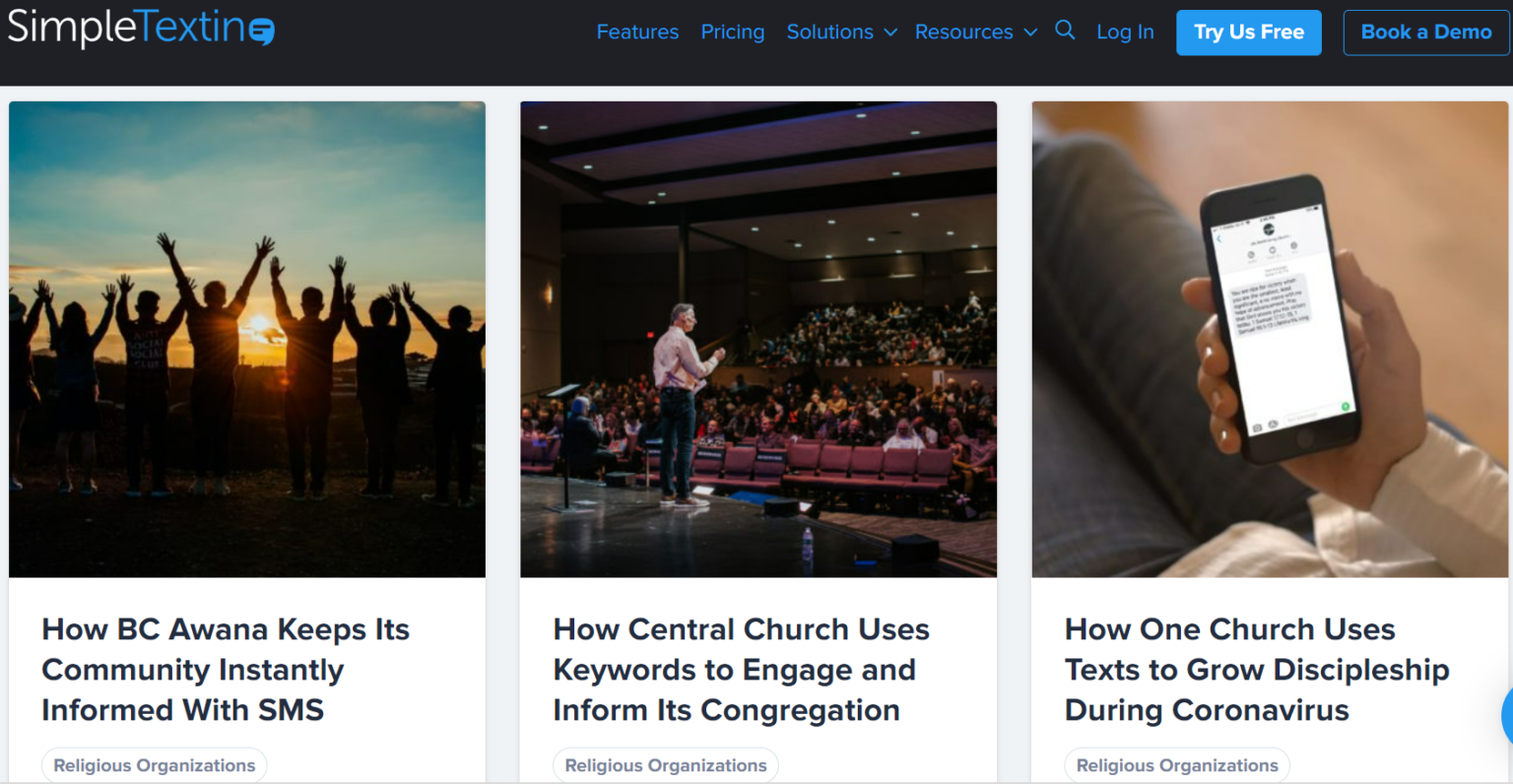Click the sunset worship thumbnail image
Screen dimensions: 1513x784
246,338
